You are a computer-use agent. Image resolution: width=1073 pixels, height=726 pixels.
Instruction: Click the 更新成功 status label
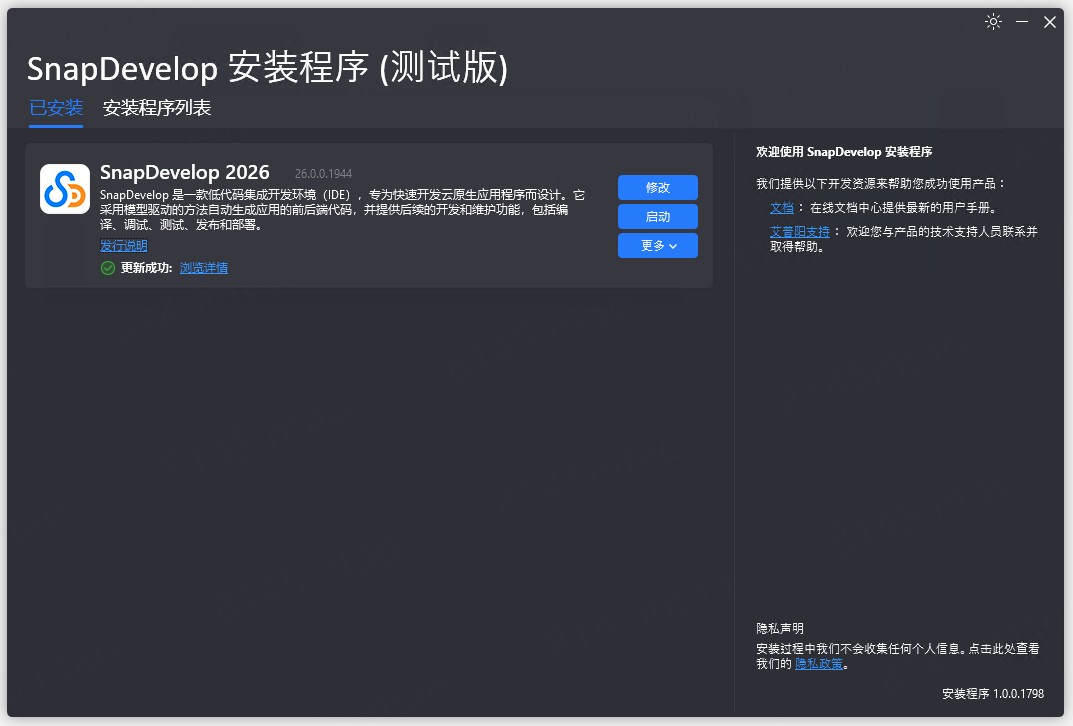click(146, 268)
